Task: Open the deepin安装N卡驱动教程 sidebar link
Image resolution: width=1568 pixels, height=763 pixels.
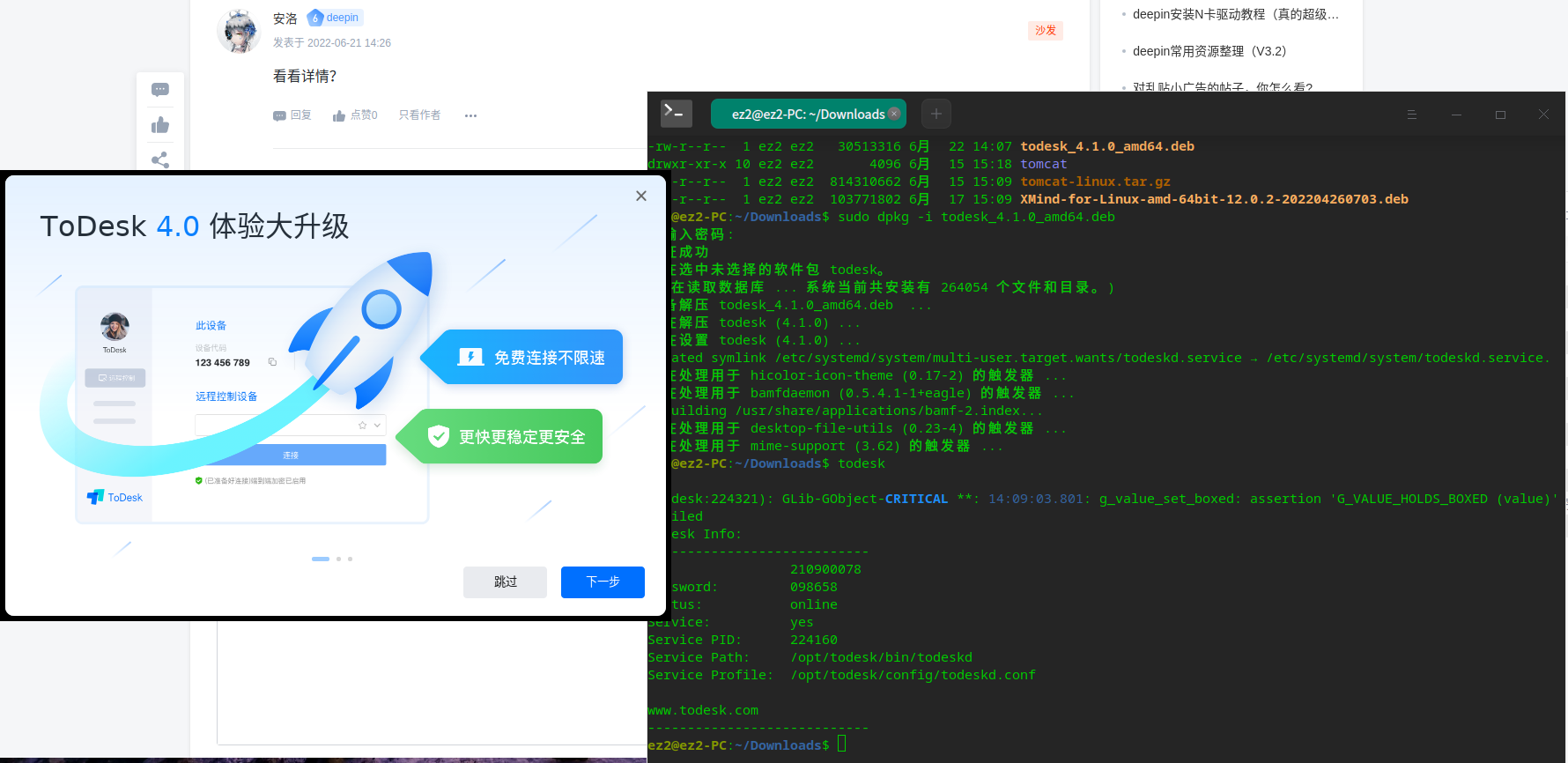Action: coord(1235,14)
